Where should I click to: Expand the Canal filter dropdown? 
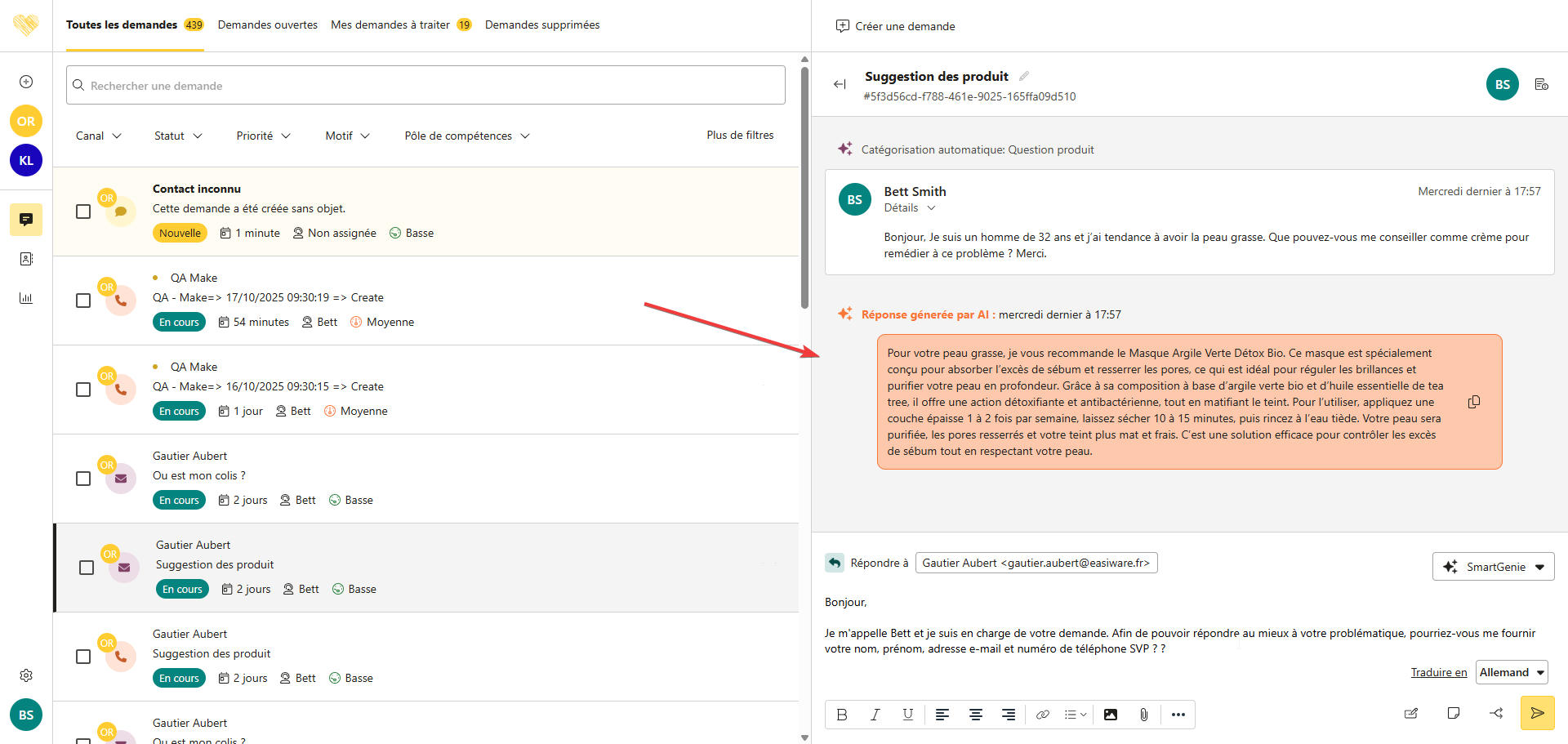98,136
